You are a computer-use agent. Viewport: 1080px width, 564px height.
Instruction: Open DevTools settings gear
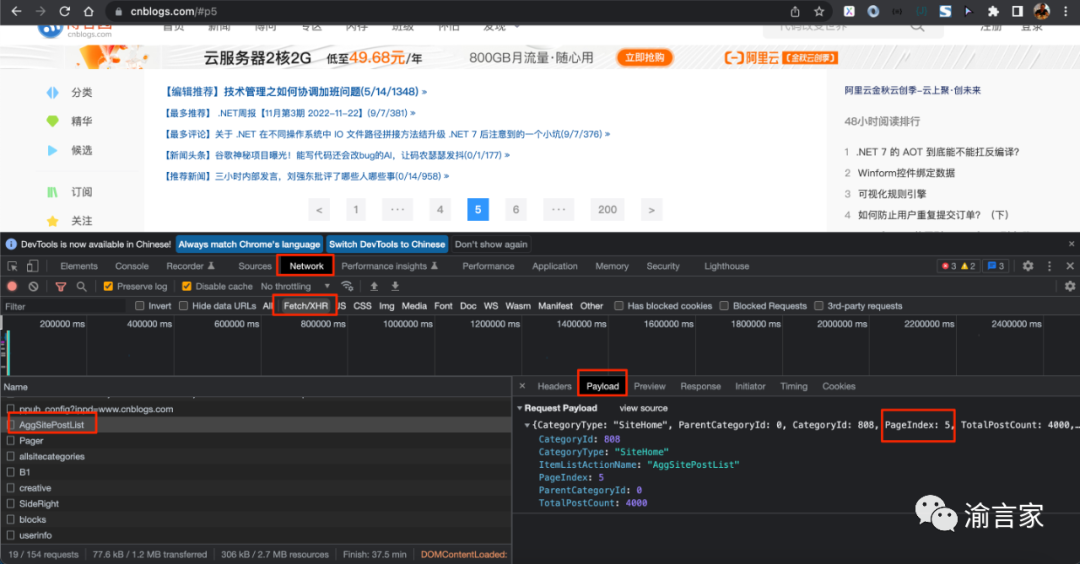coord(1028,266)
